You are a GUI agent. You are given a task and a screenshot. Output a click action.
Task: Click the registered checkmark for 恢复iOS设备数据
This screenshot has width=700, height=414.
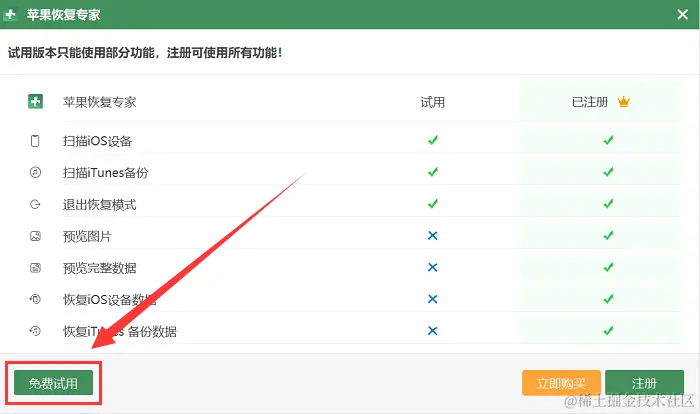tap(608, 299)
